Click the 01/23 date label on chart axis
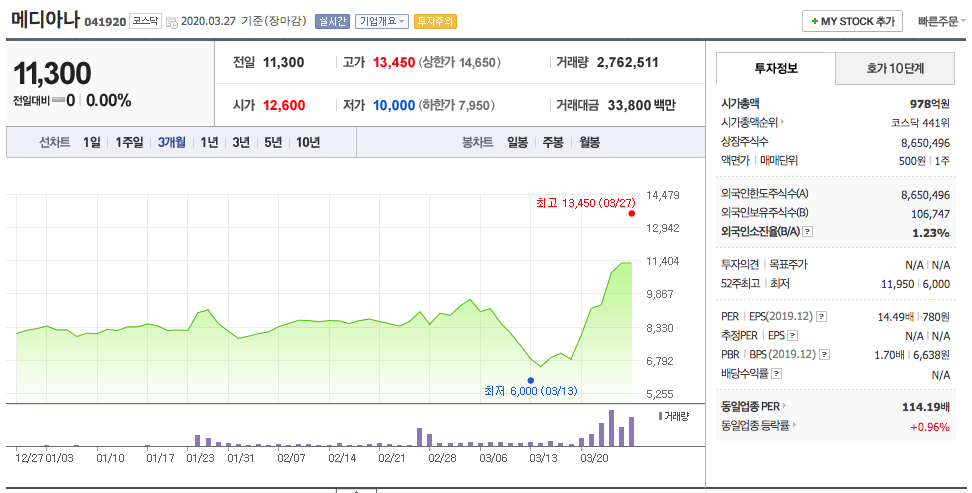Screen dimensions: 972x493 point(200,458)
